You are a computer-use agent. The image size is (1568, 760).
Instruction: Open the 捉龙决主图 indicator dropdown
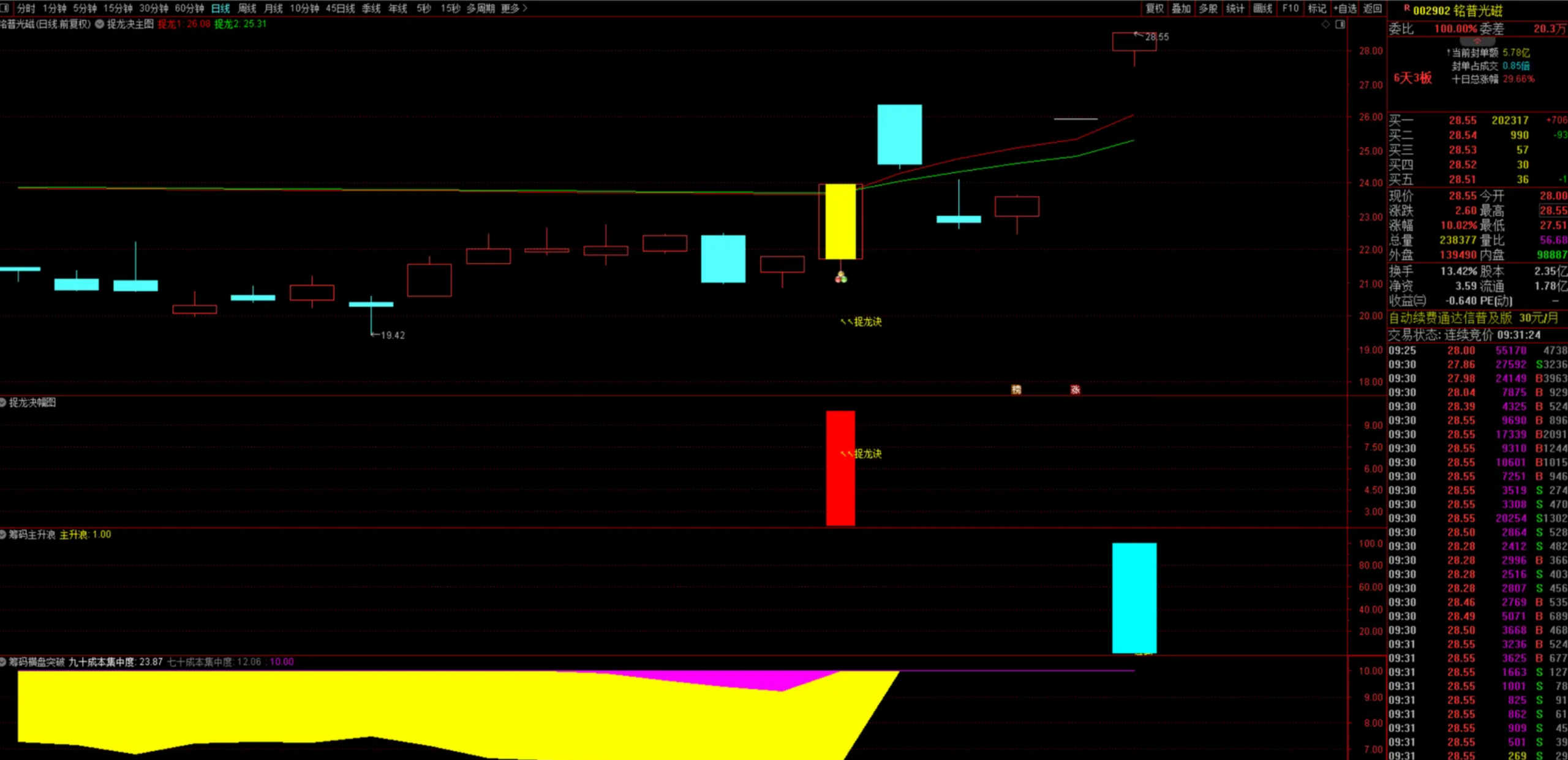coord(100,24)
